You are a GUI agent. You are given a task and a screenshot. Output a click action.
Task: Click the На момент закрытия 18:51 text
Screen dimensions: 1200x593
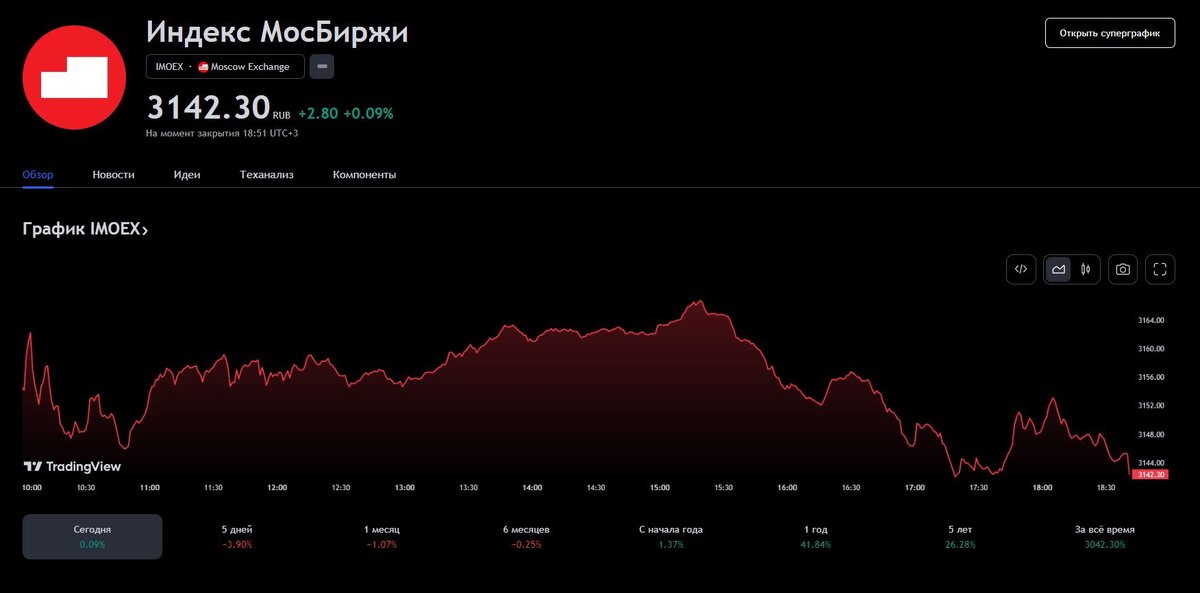point(222,133)
